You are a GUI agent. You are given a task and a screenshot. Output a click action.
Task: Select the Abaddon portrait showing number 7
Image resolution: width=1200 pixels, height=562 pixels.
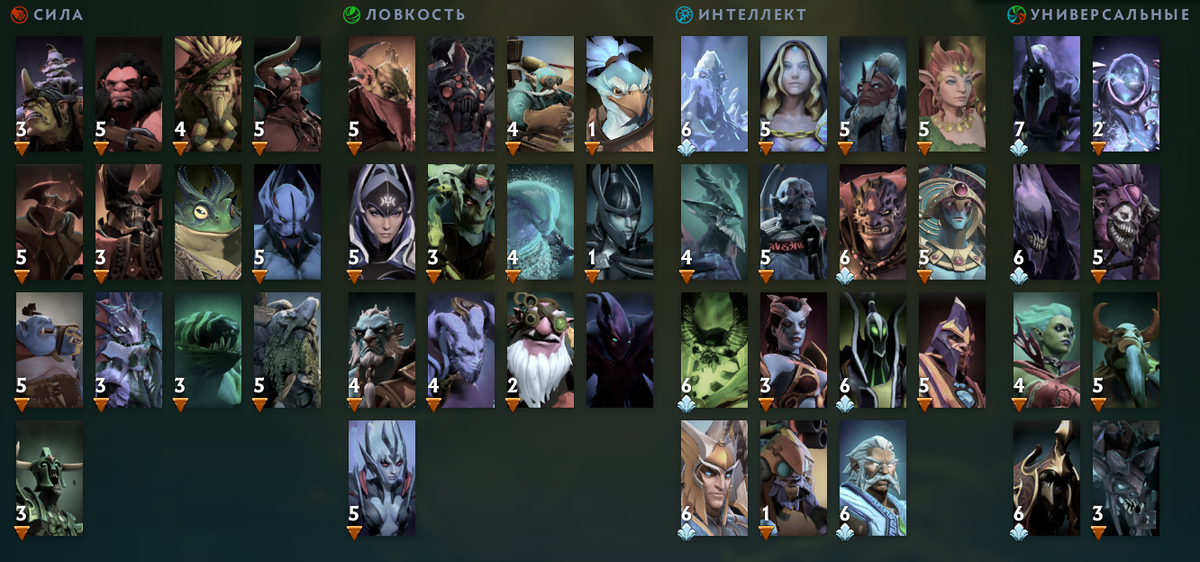tap(1047, 94)
